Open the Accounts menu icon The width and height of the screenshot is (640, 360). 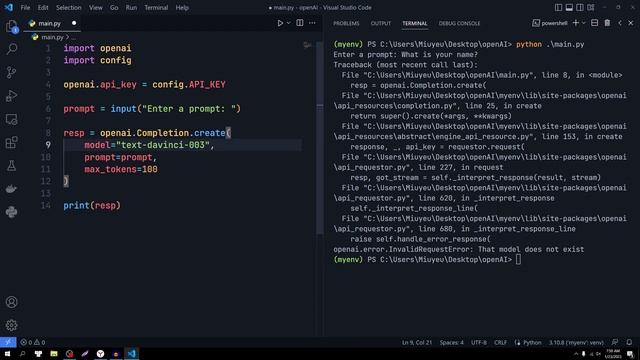[11, 302]
